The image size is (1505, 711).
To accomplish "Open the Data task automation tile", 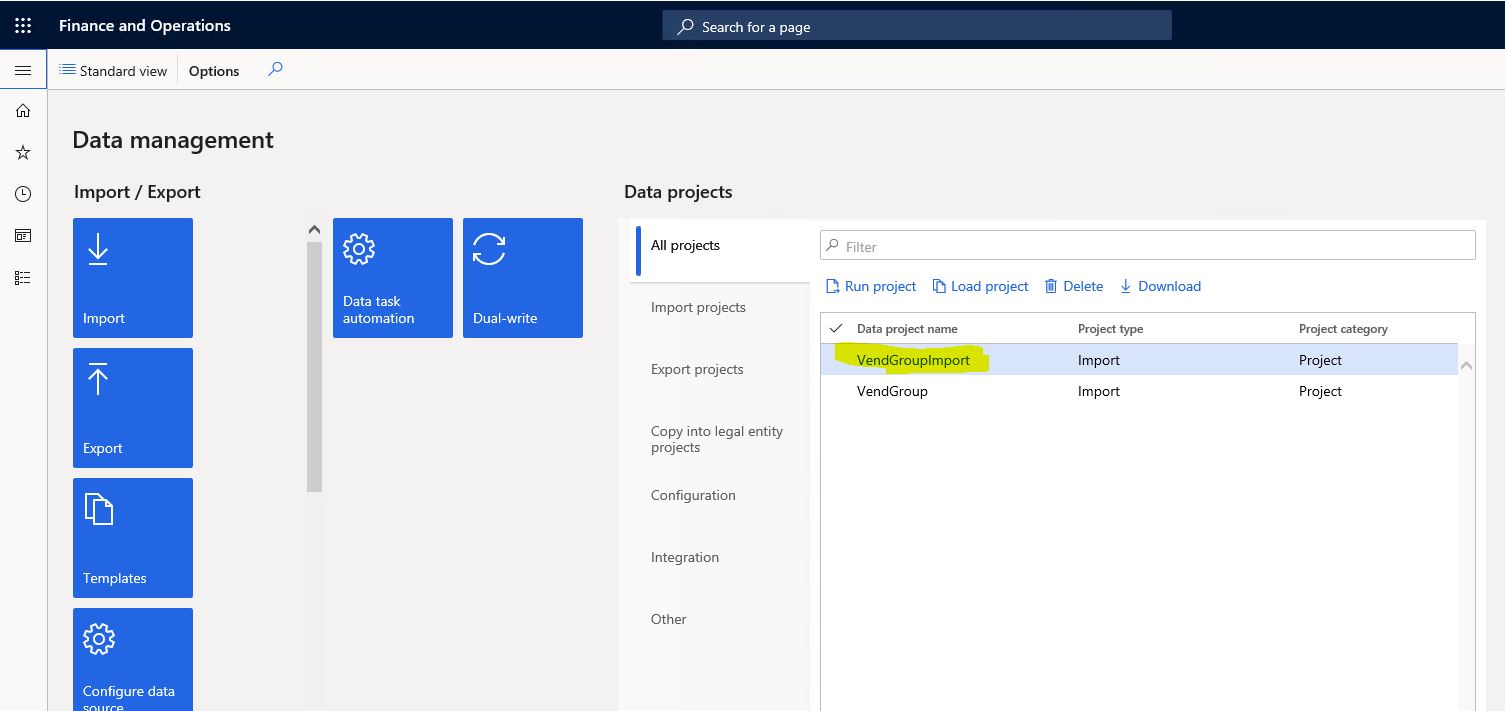I will (393, 278).
